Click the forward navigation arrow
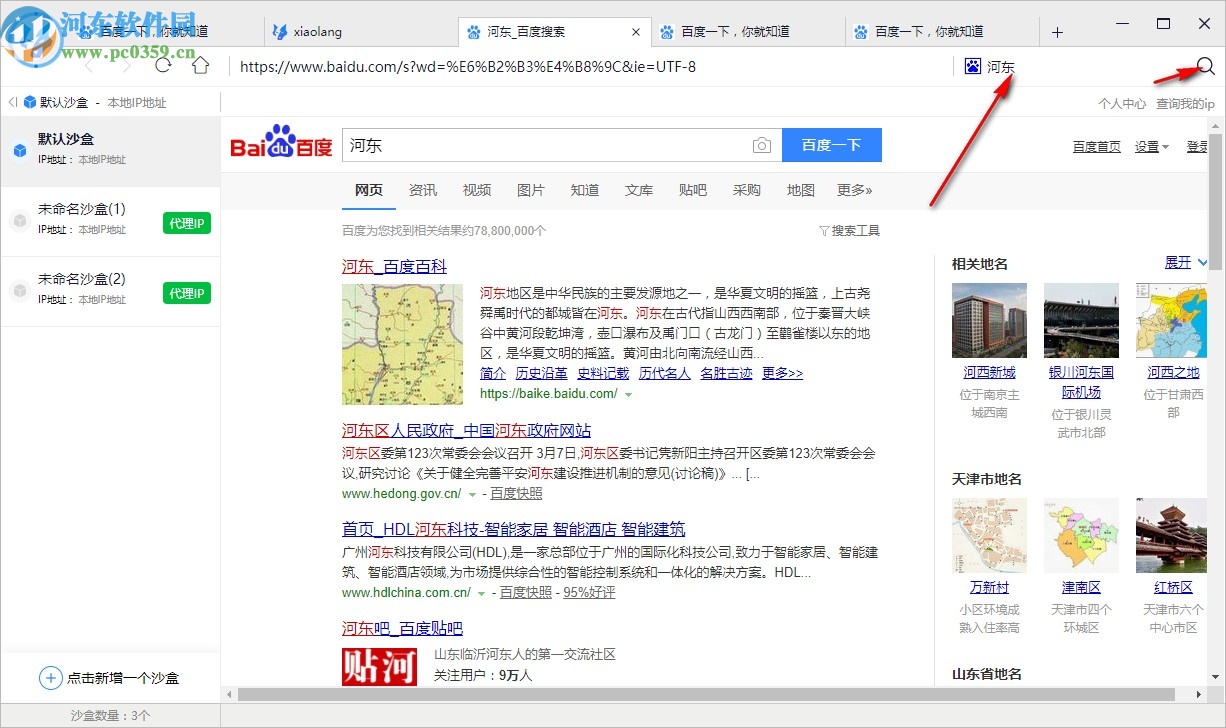 [x=125, y=65]
